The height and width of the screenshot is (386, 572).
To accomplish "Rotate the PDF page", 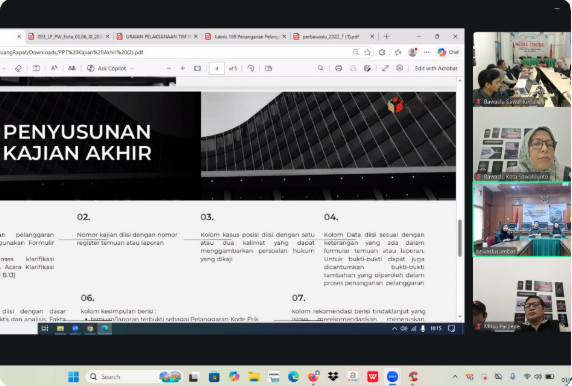I will pos(251,68).
